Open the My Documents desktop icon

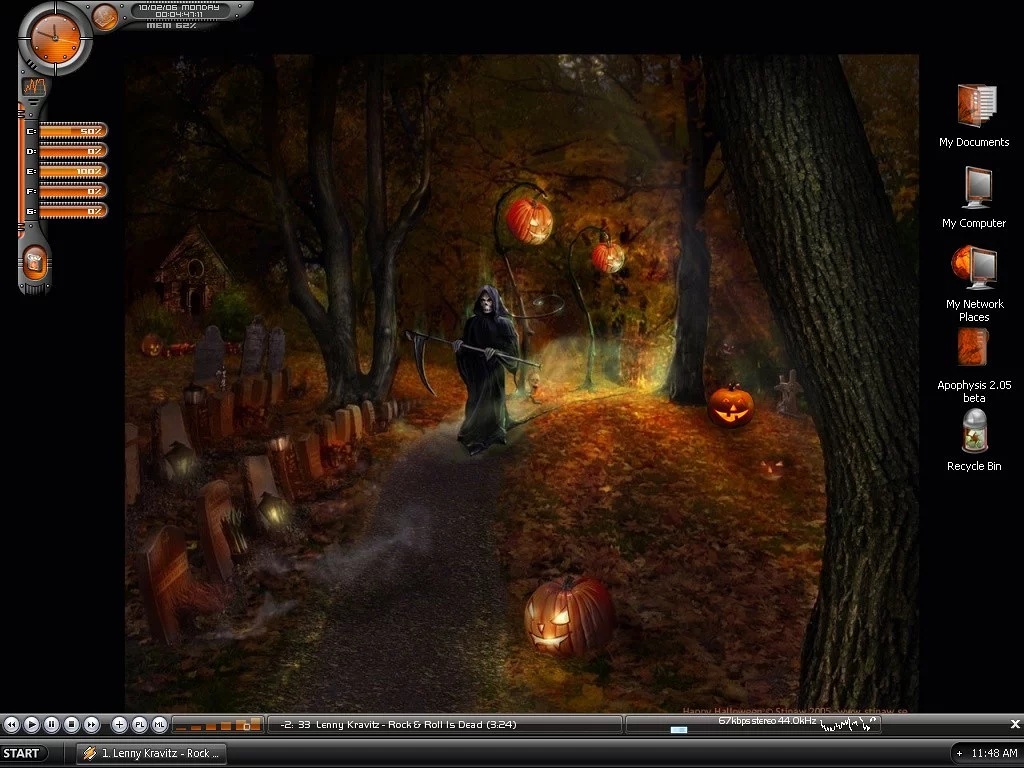coord(975,107)
